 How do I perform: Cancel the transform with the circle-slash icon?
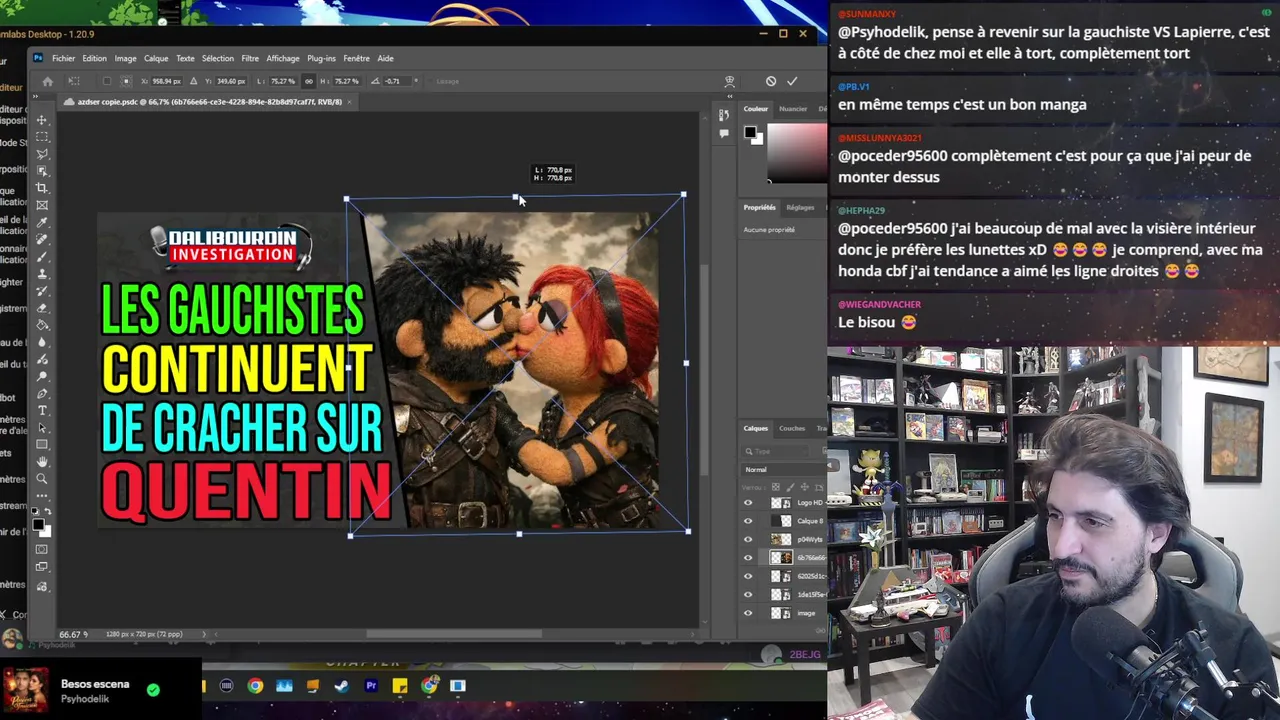coord(770,81)
